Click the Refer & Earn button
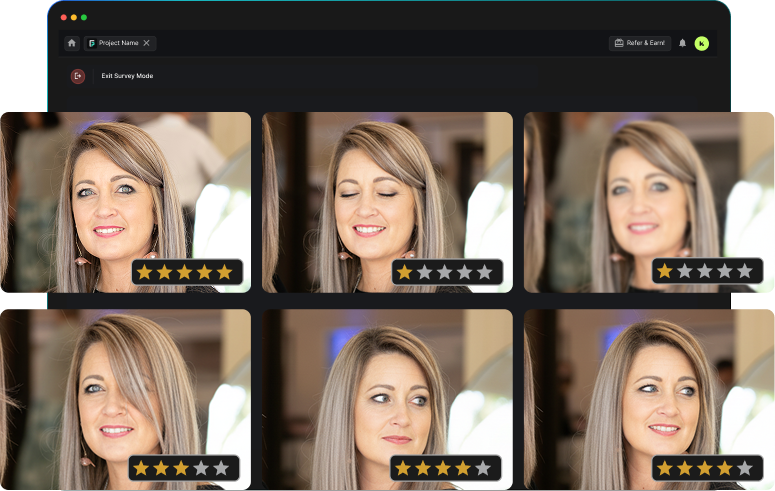 (640, 43)
